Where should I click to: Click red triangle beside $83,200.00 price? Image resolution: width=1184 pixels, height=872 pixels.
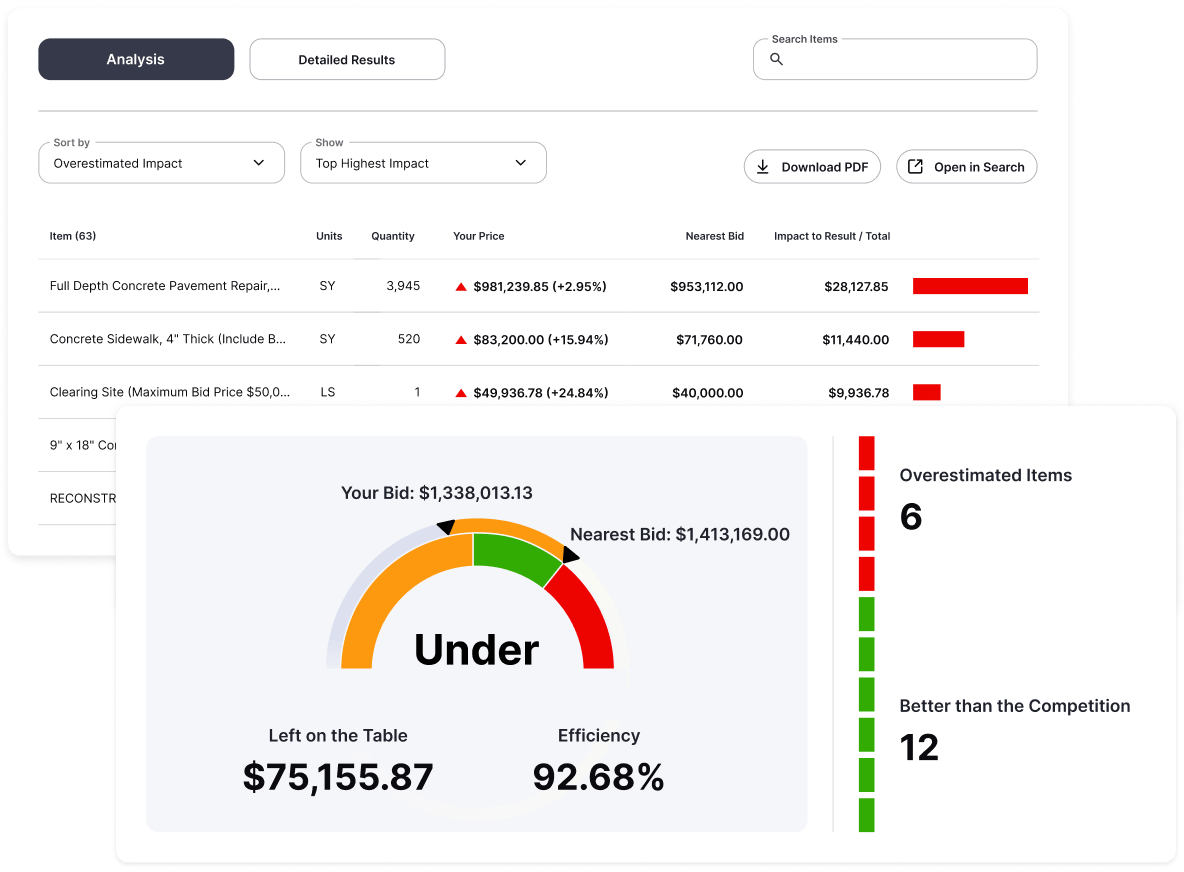click(x=461, y=340)
